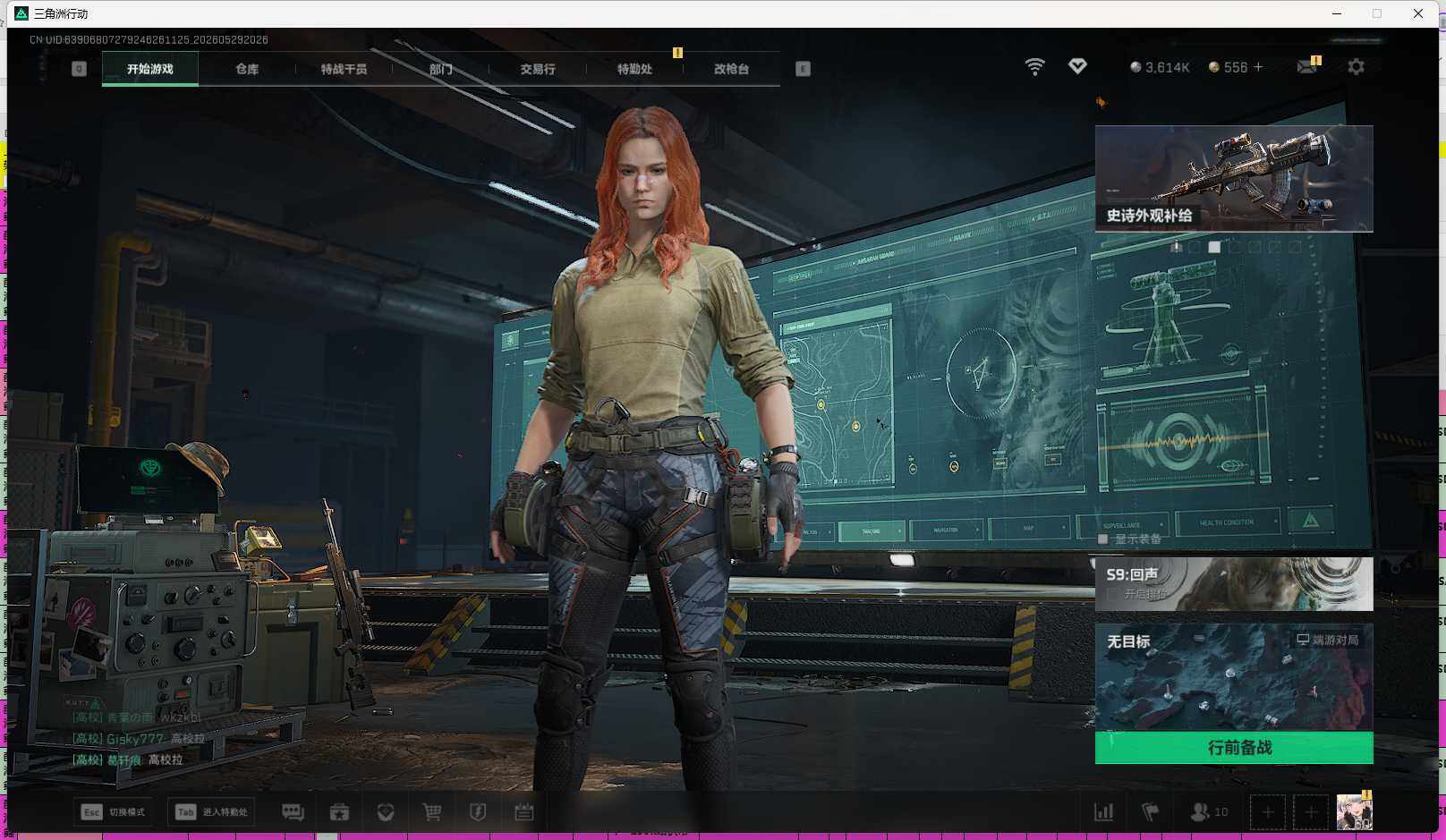Click the 3,614K currency balance
Viewport: 1446px width, 840px height.
[x=1167, y=67]
